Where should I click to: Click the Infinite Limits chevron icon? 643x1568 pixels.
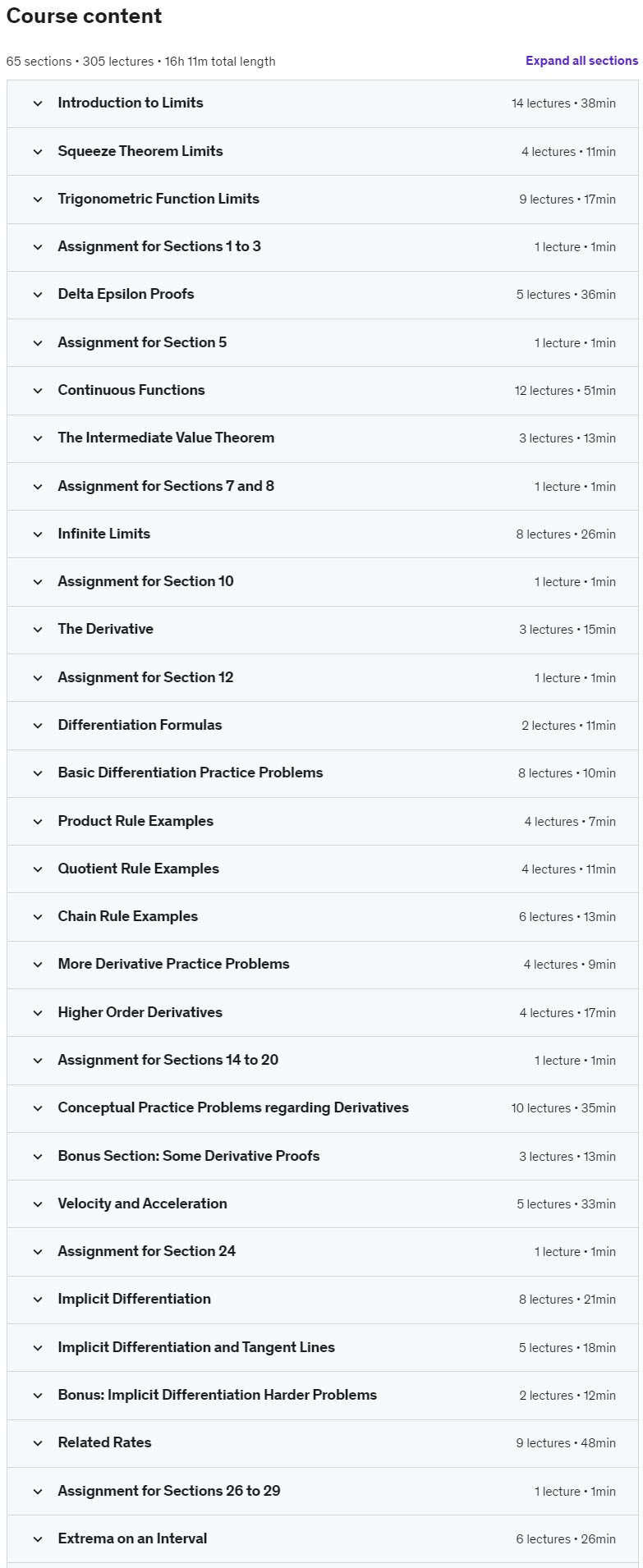38,534
